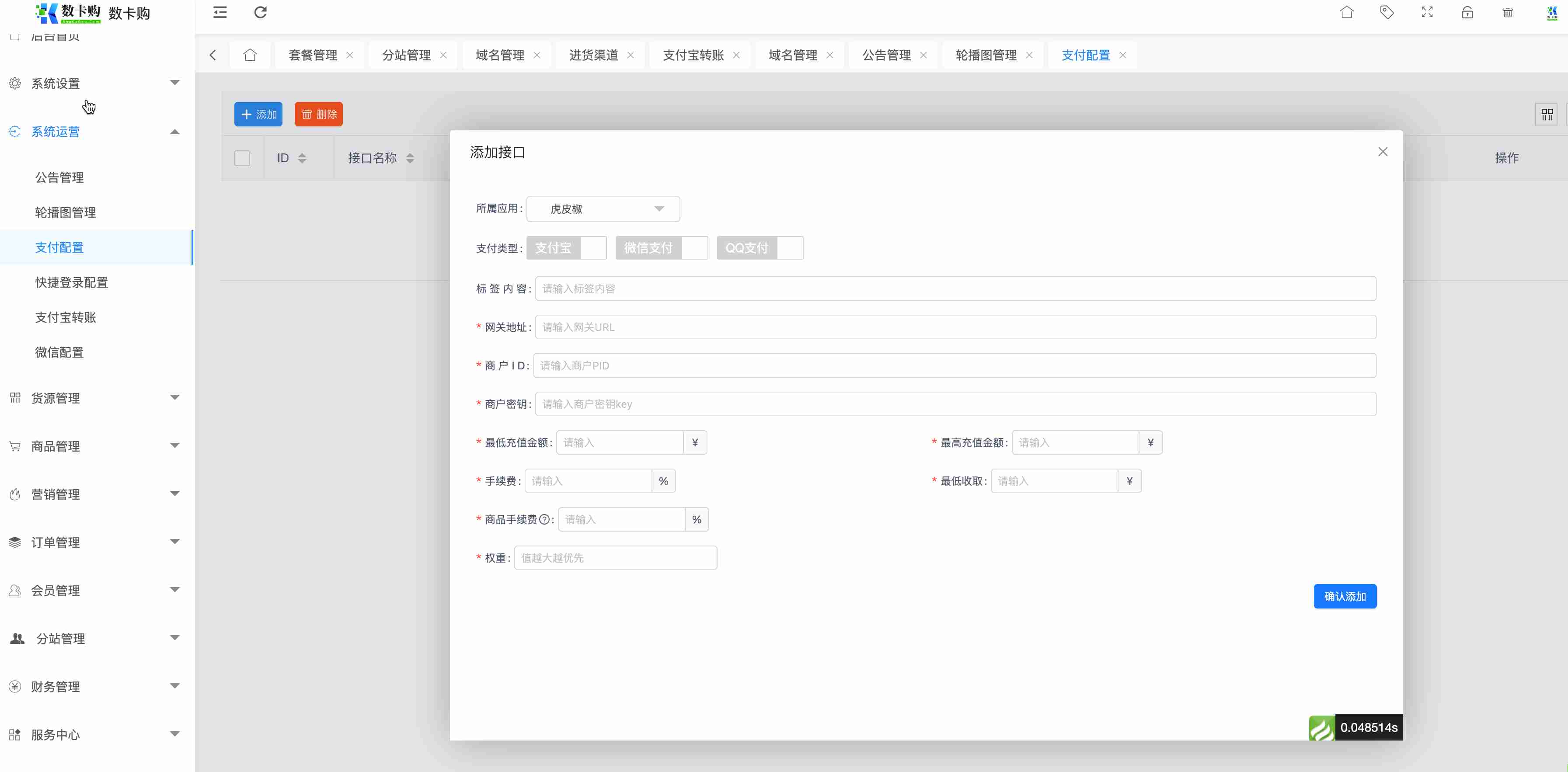Click the 确认添加 button
1568x772 pixels.
[1345, 596]
